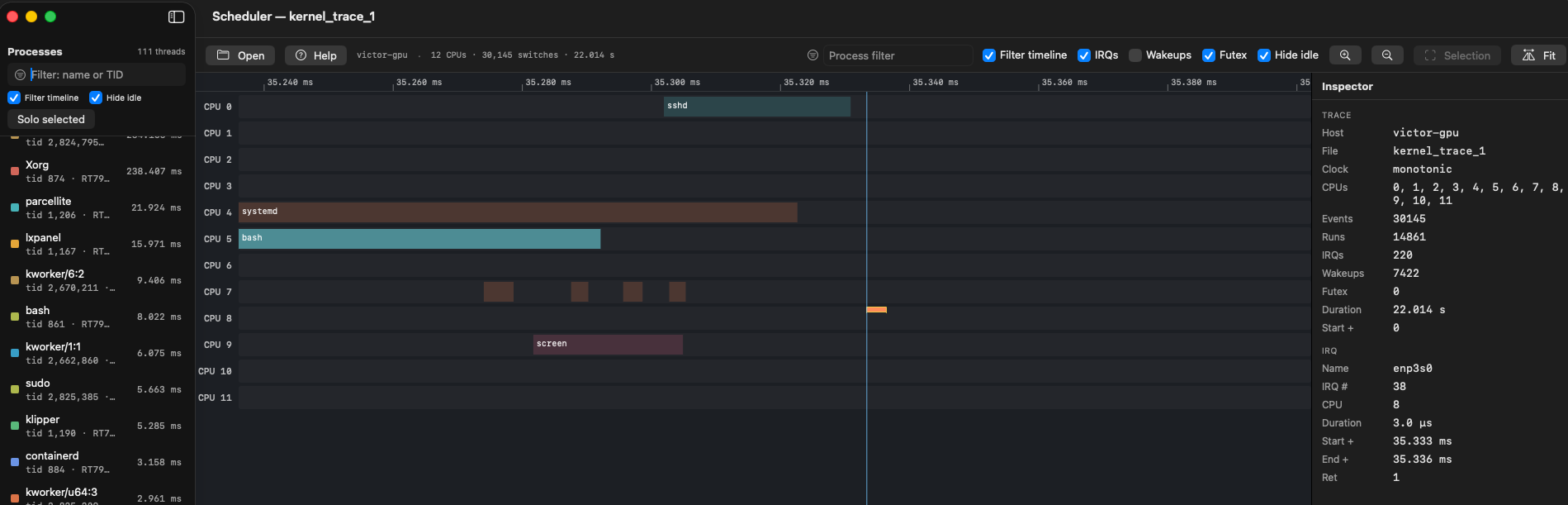Screen dimensions: 1568x505
Task: Open the Help dialog
Action: (316, 55)
